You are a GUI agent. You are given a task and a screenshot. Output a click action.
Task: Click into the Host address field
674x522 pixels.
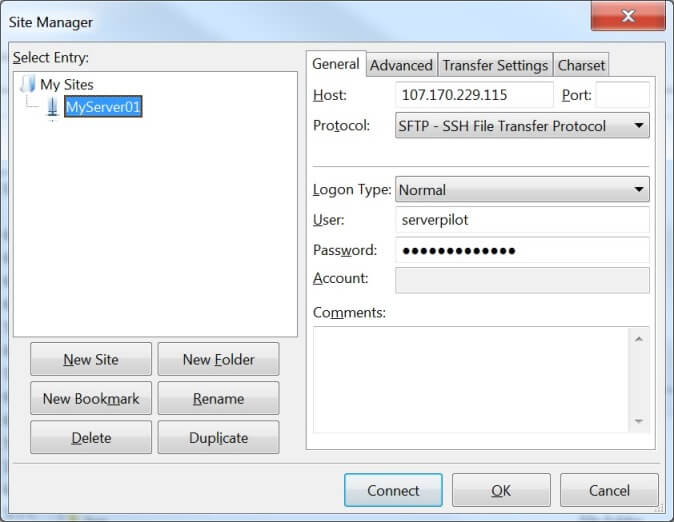point(474,95)
